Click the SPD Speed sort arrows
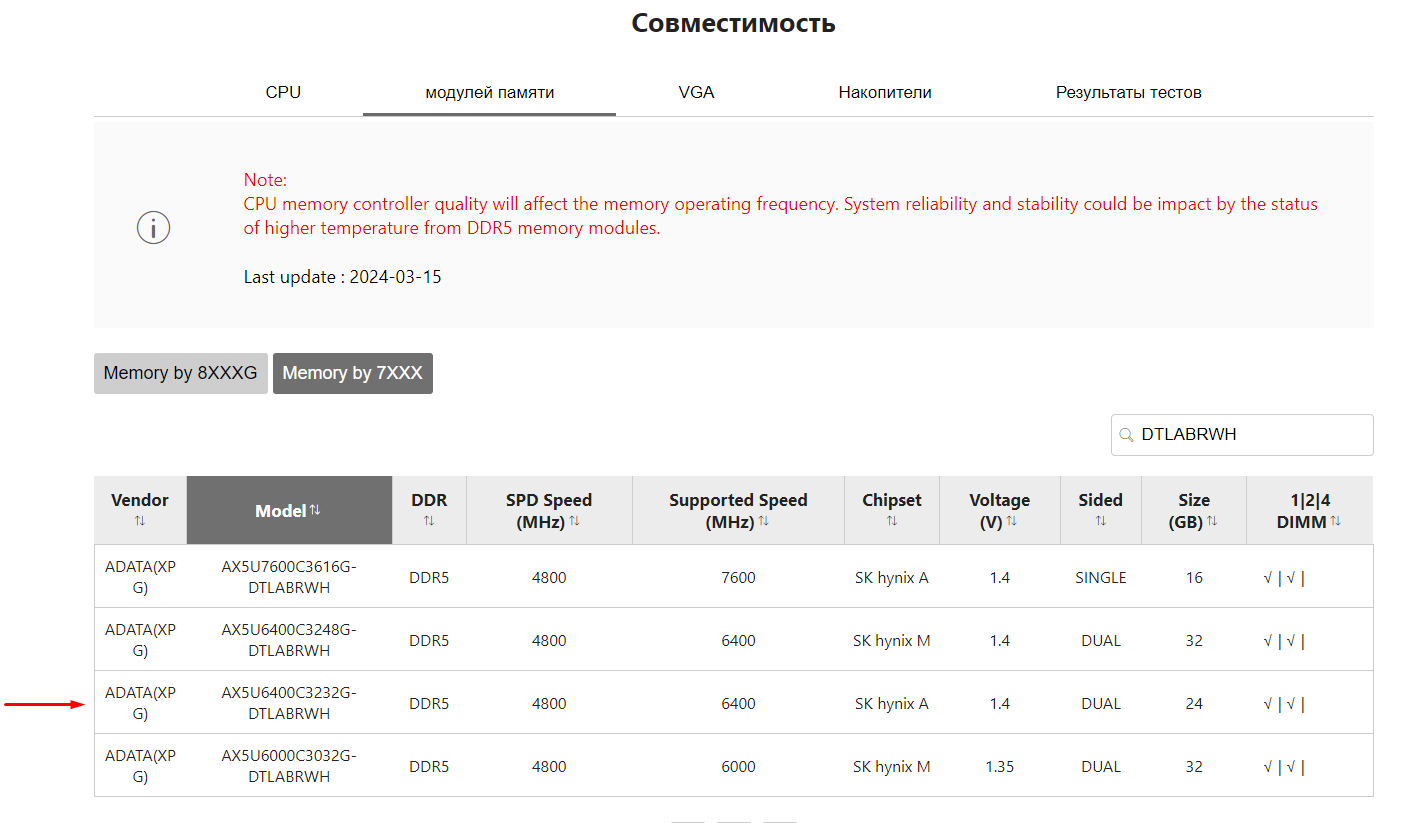 575,522
